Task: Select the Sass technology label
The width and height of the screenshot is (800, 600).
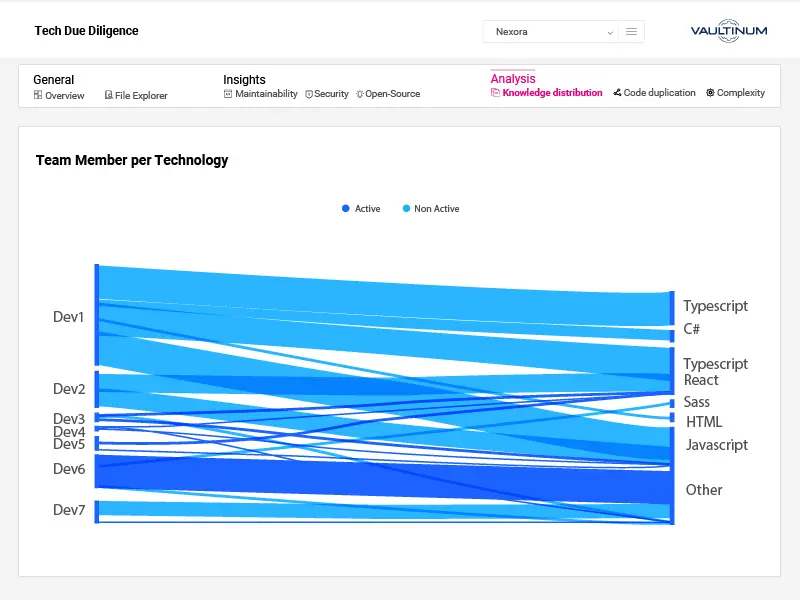Action: (x=696, y=402)
